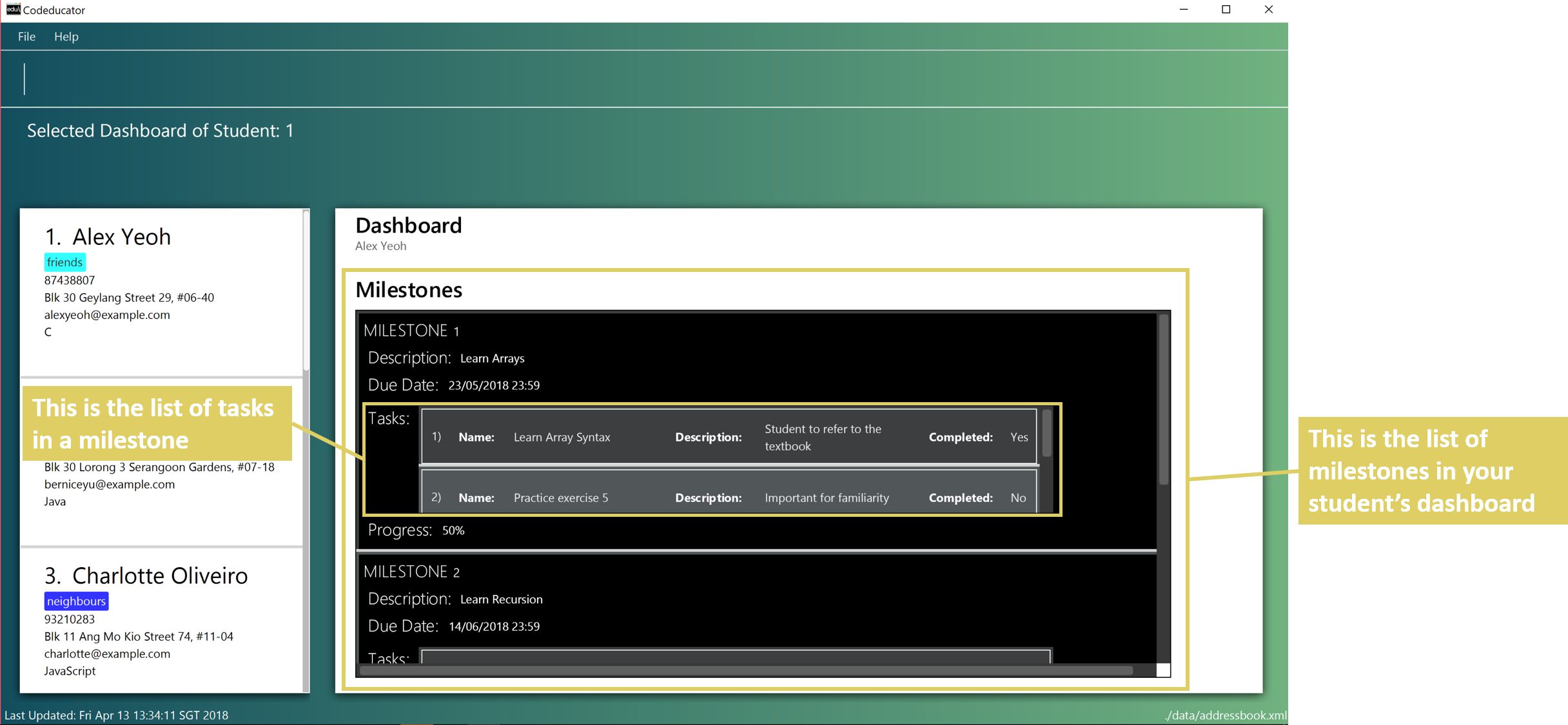The width and height of the screenshot is (1568, 725).
Task: Click Completed Yes value of task 1
Action: click(x=1019, y=437)
